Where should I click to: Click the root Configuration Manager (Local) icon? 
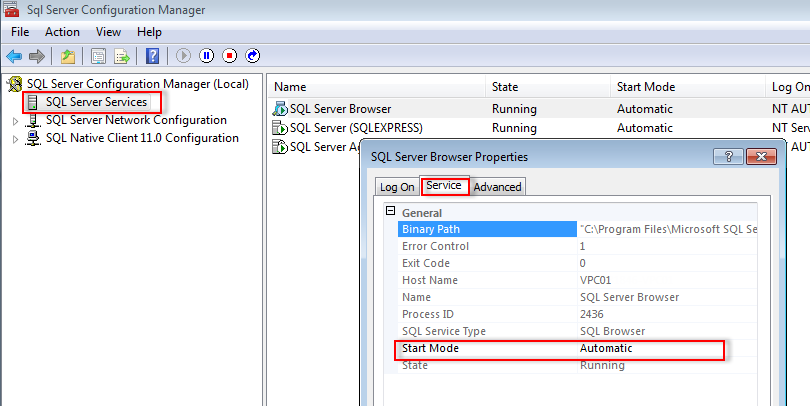click(x=15, y=84)
